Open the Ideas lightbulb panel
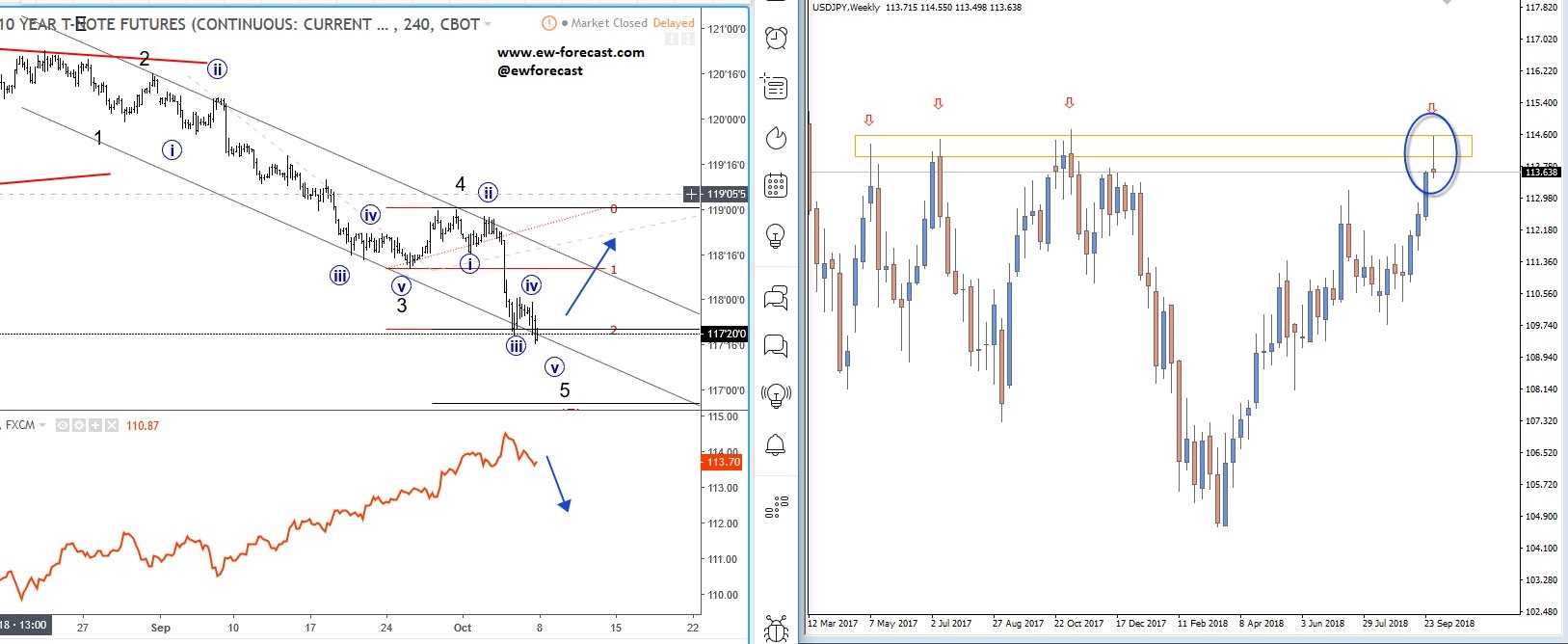Image resolution: width=1568 pixels, height=644 pixels. (x=776, y=235)
